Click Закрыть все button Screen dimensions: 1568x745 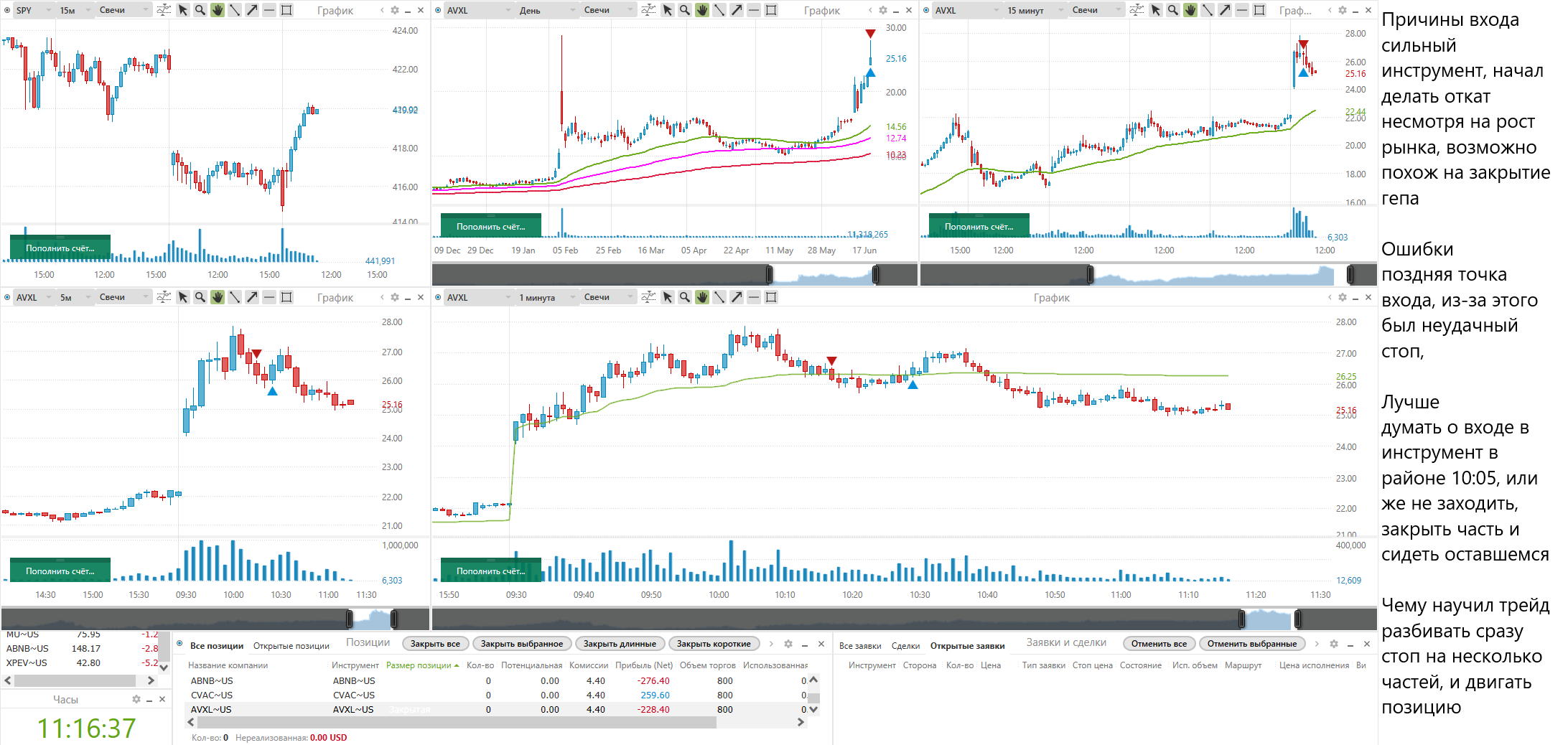(x=435, y=644)
